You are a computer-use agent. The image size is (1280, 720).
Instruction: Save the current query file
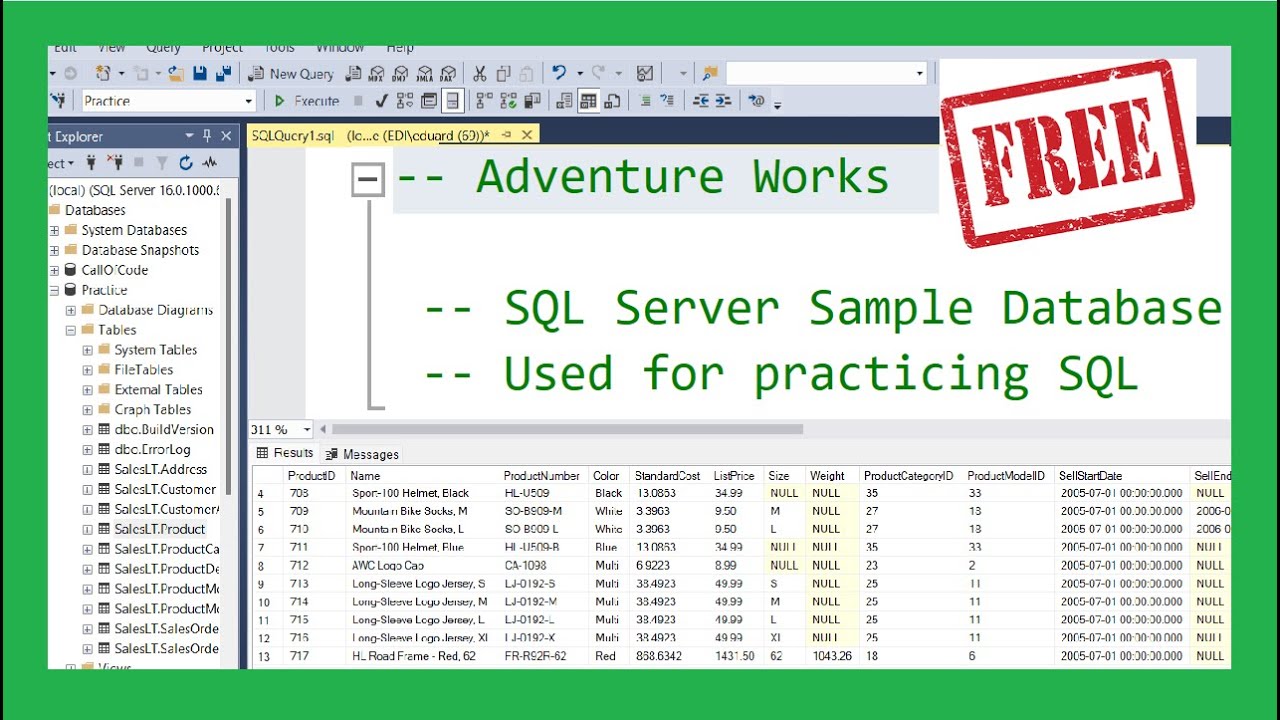(200, 73)
